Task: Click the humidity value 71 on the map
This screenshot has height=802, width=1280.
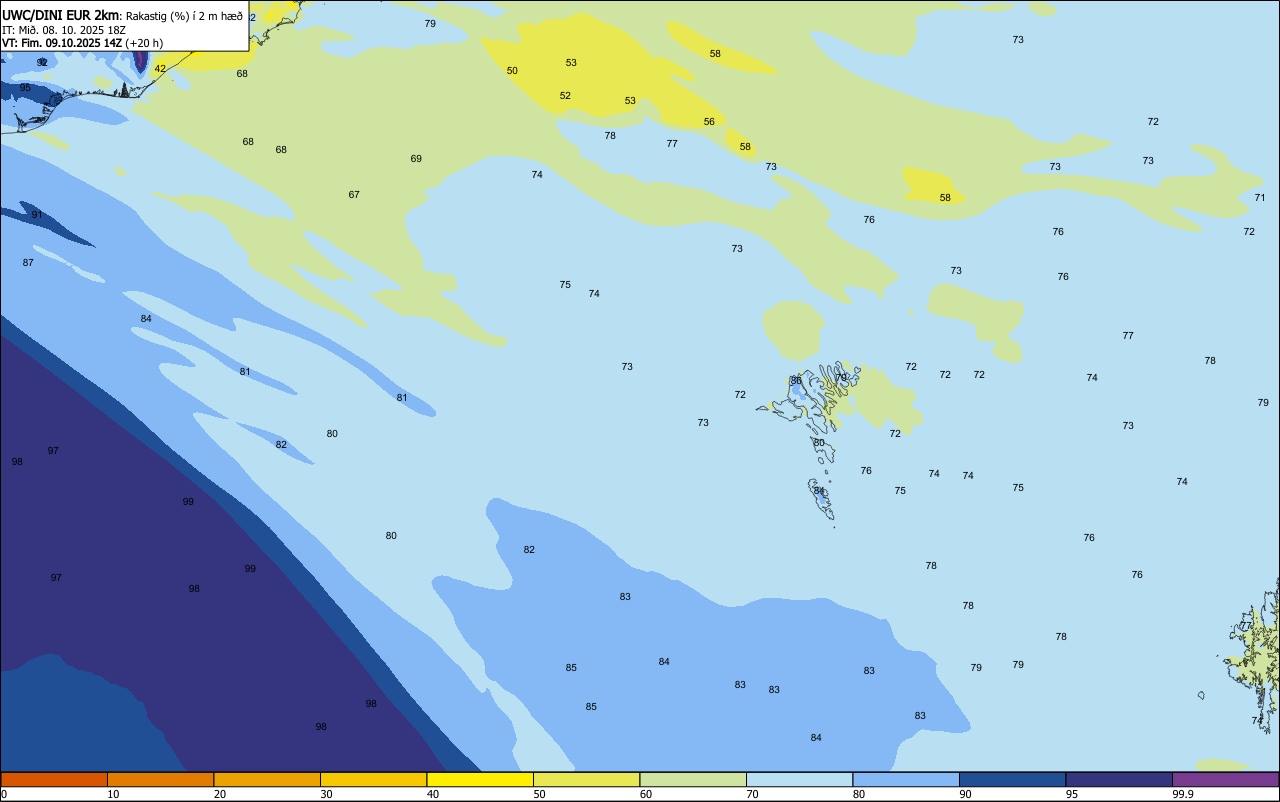Action: [x=1260, y=198]
